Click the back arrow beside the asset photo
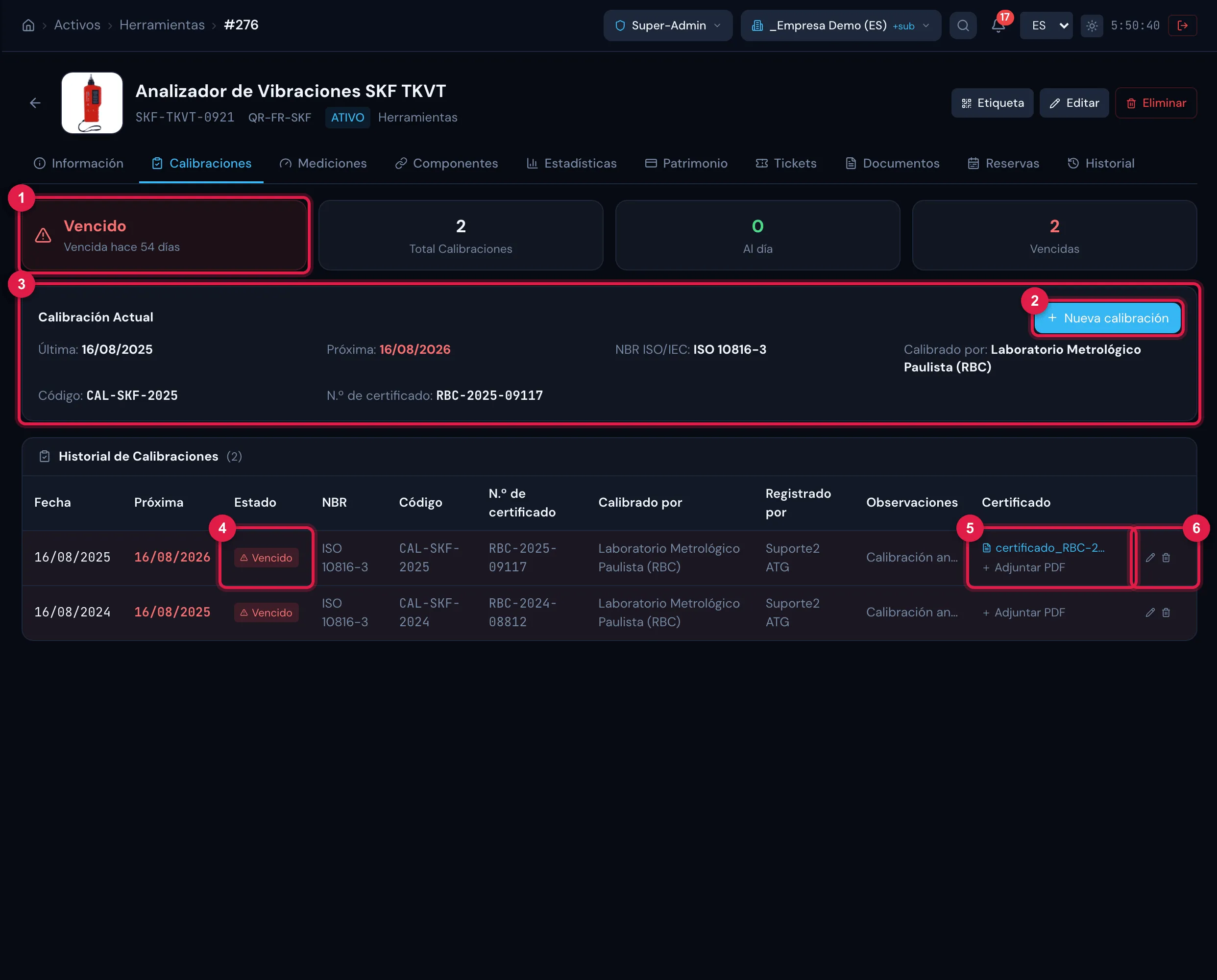1217x980 pixels. coord(35,103)
